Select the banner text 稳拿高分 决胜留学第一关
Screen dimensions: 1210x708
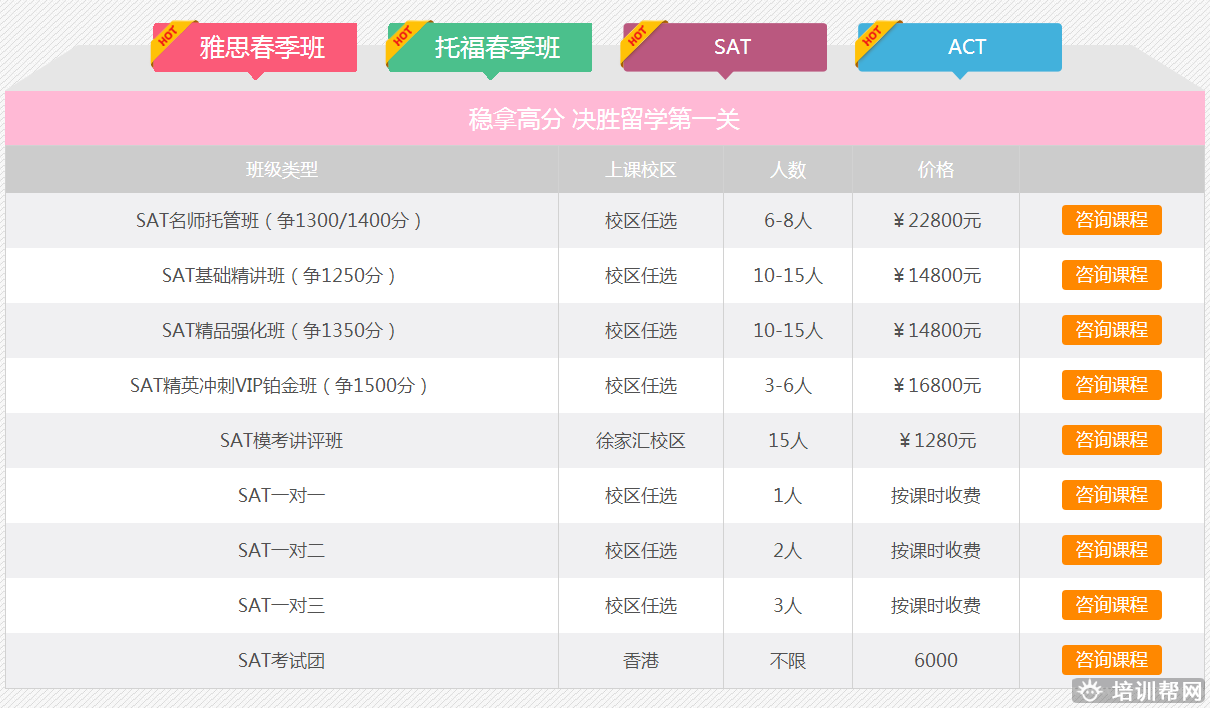click(x=605, y=120)
